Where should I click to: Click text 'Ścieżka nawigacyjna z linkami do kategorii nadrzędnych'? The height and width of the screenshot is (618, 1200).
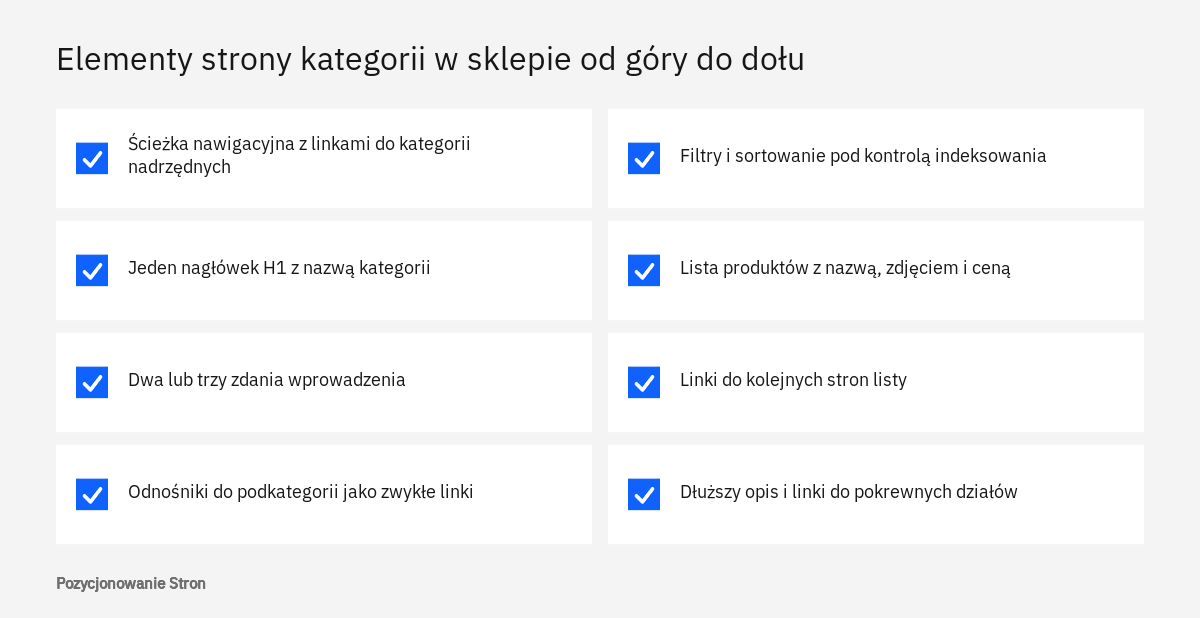pos(299,155)
